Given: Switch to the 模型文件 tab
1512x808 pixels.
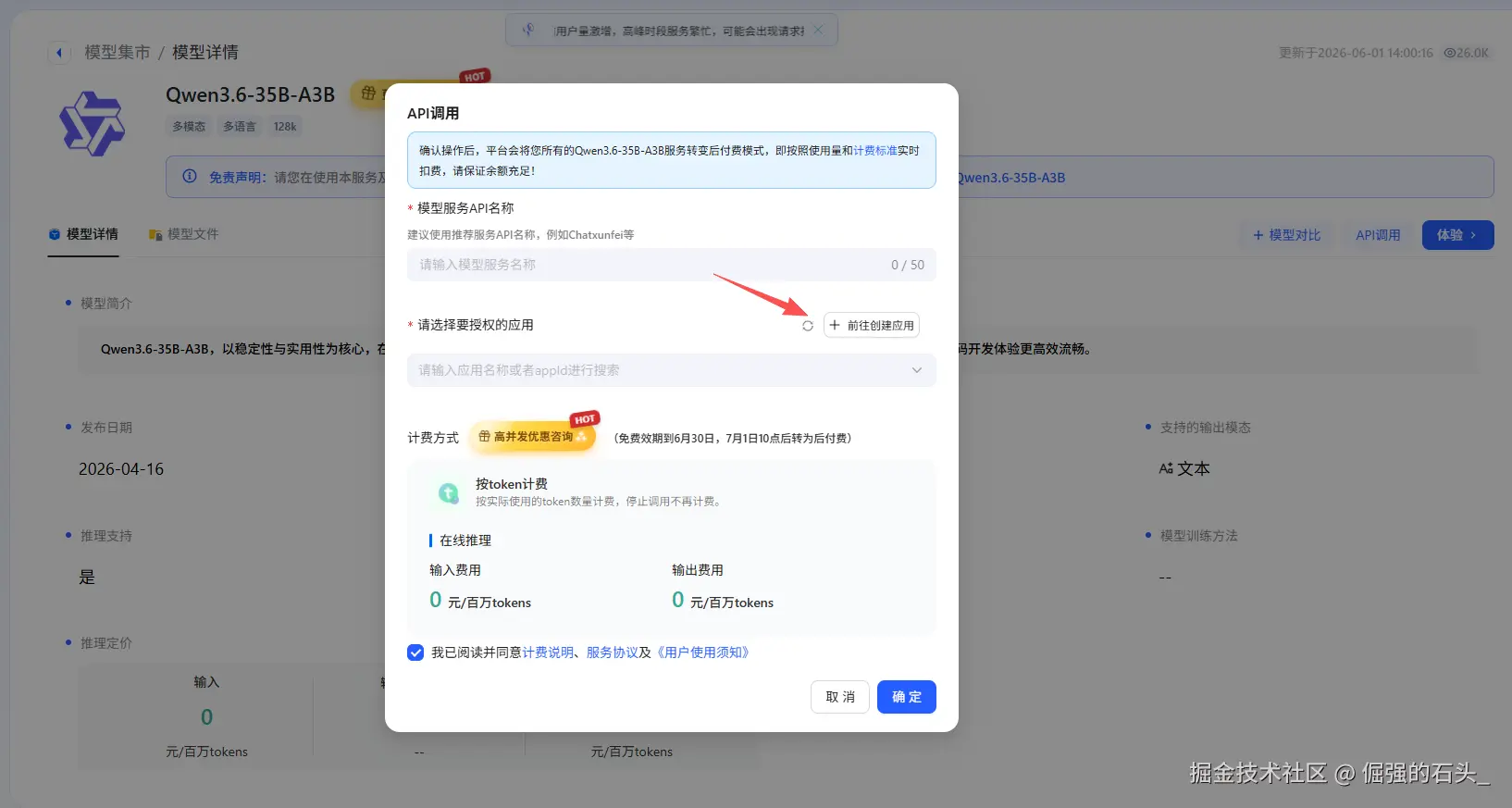Looking at the screenshot, I should click(184, 234).
